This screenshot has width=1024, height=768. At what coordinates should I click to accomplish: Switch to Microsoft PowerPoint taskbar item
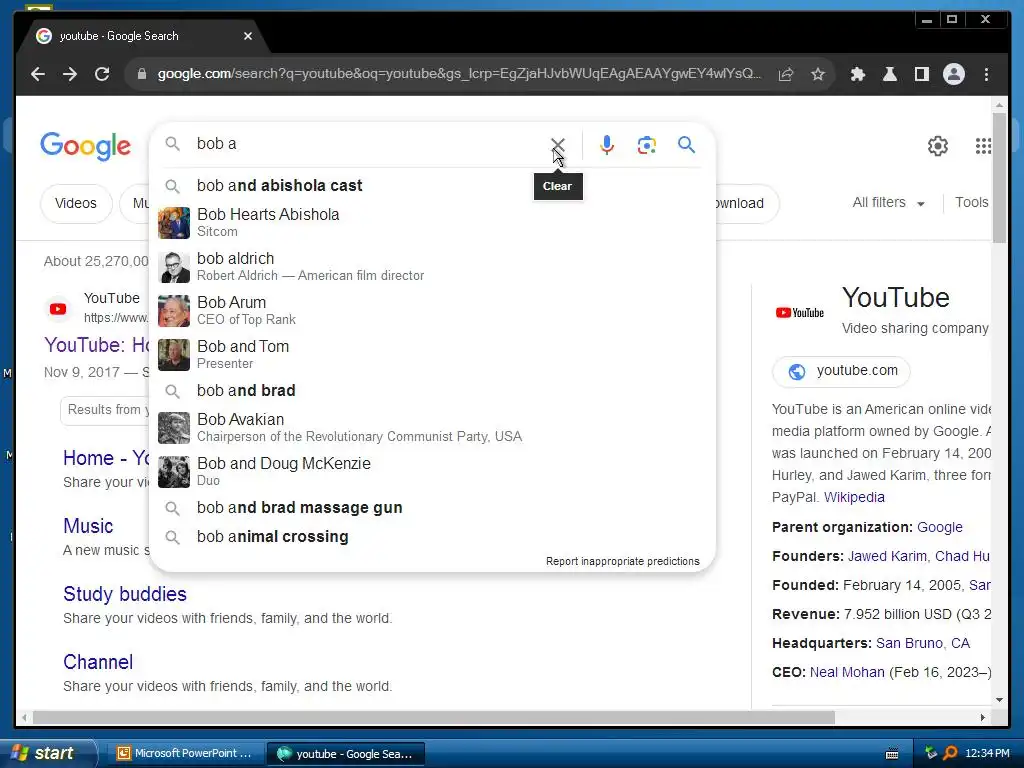[185, 753]
